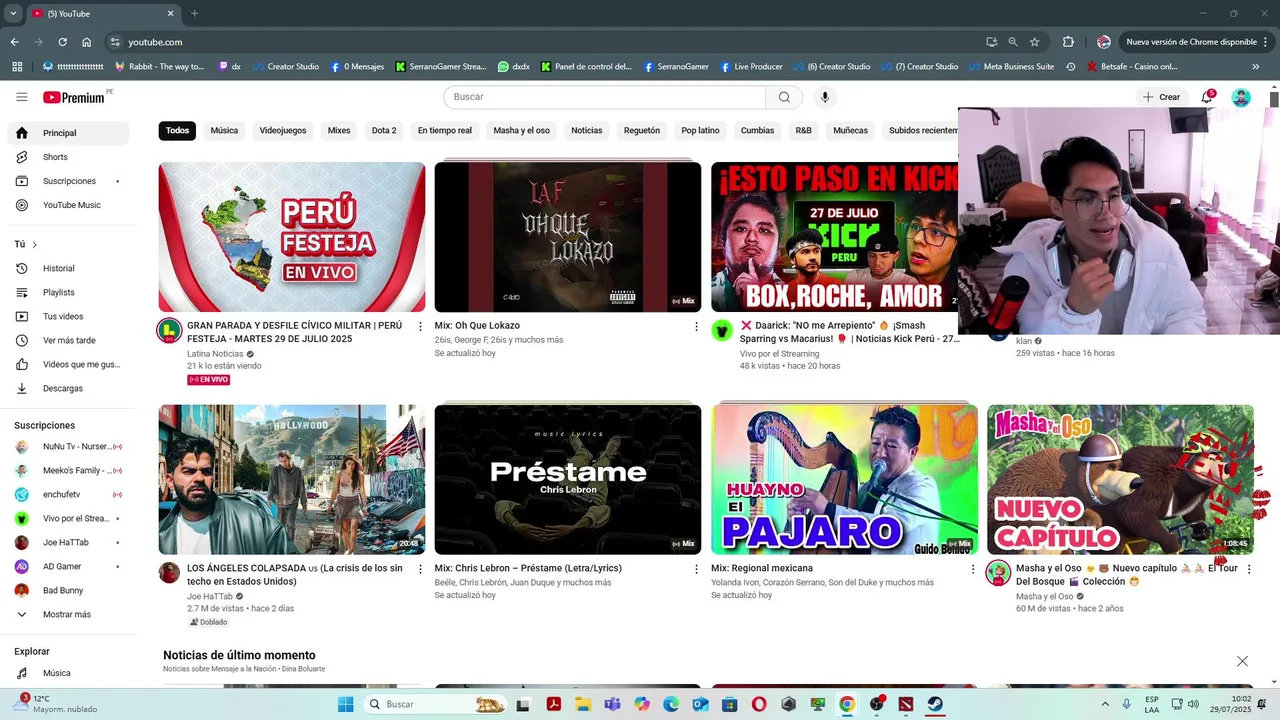
Task: Click the YouTube Premium logo
Action: click(74, 97)
